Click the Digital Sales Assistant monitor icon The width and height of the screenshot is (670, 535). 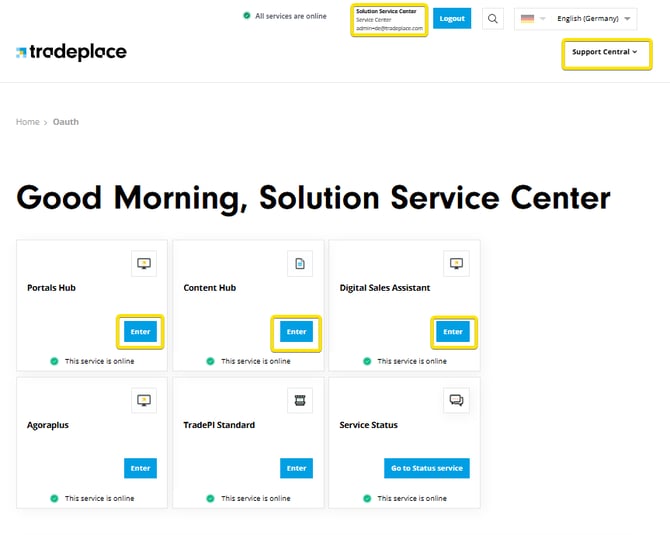pos(456,263)
